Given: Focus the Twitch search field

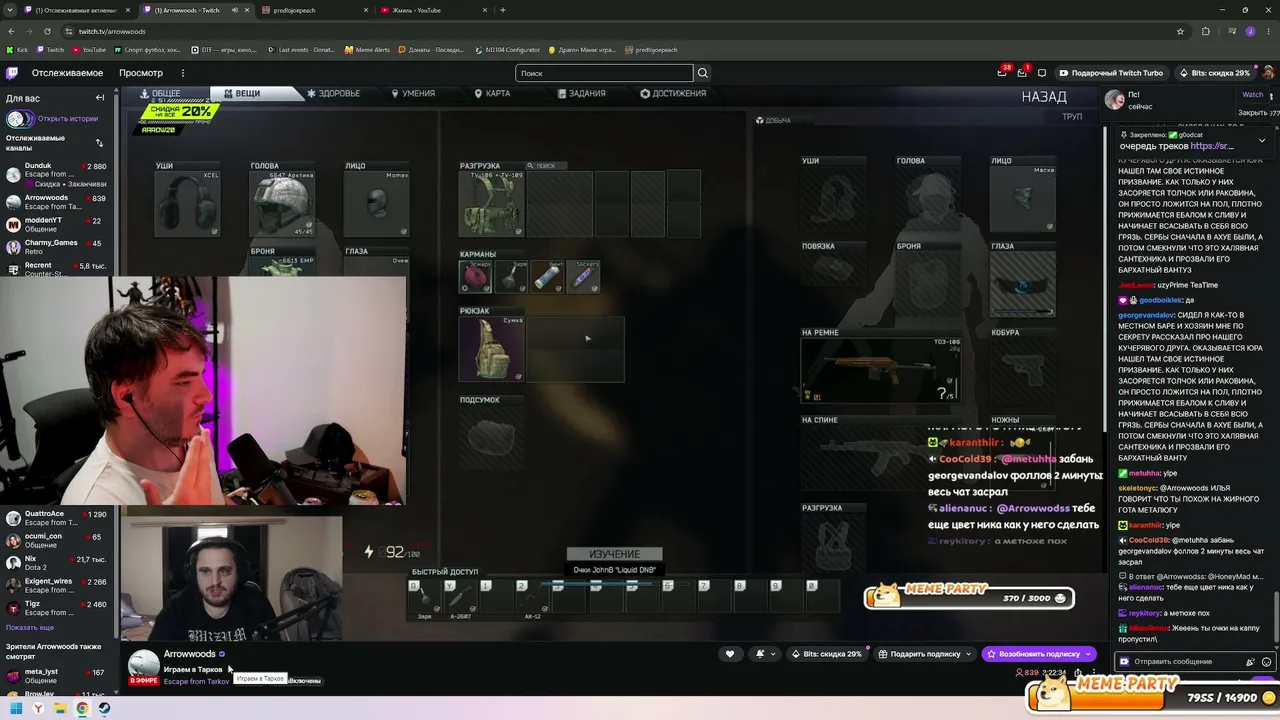Looking at the screenshot, I should point(604,73).
